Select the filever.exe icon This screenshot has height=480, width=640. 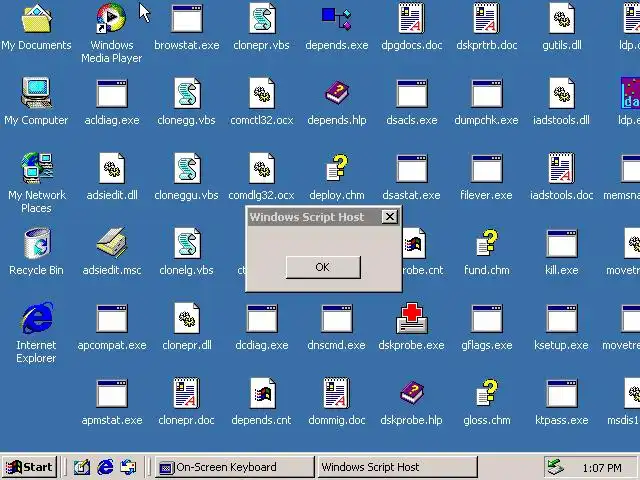click(487, 168)
